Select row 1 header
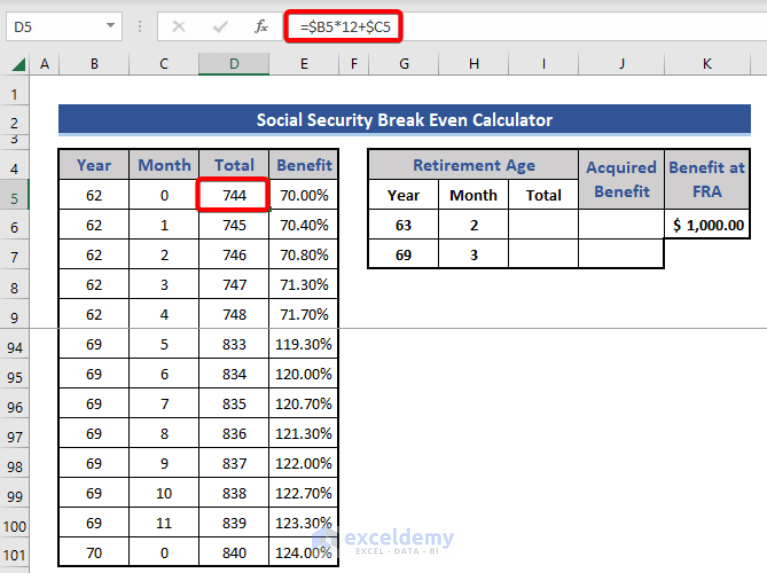767x573 pixels. [14, 93]
